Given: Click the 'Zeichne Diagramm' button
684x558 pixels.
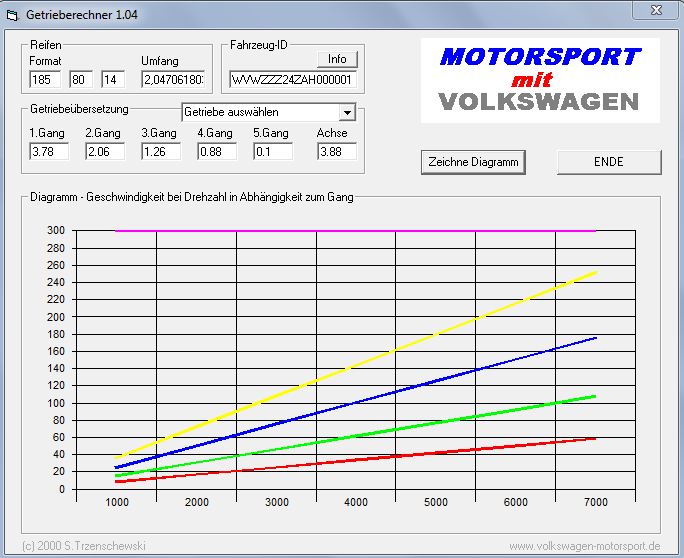Looking at the screenshot, I should [x=473, y=162].
